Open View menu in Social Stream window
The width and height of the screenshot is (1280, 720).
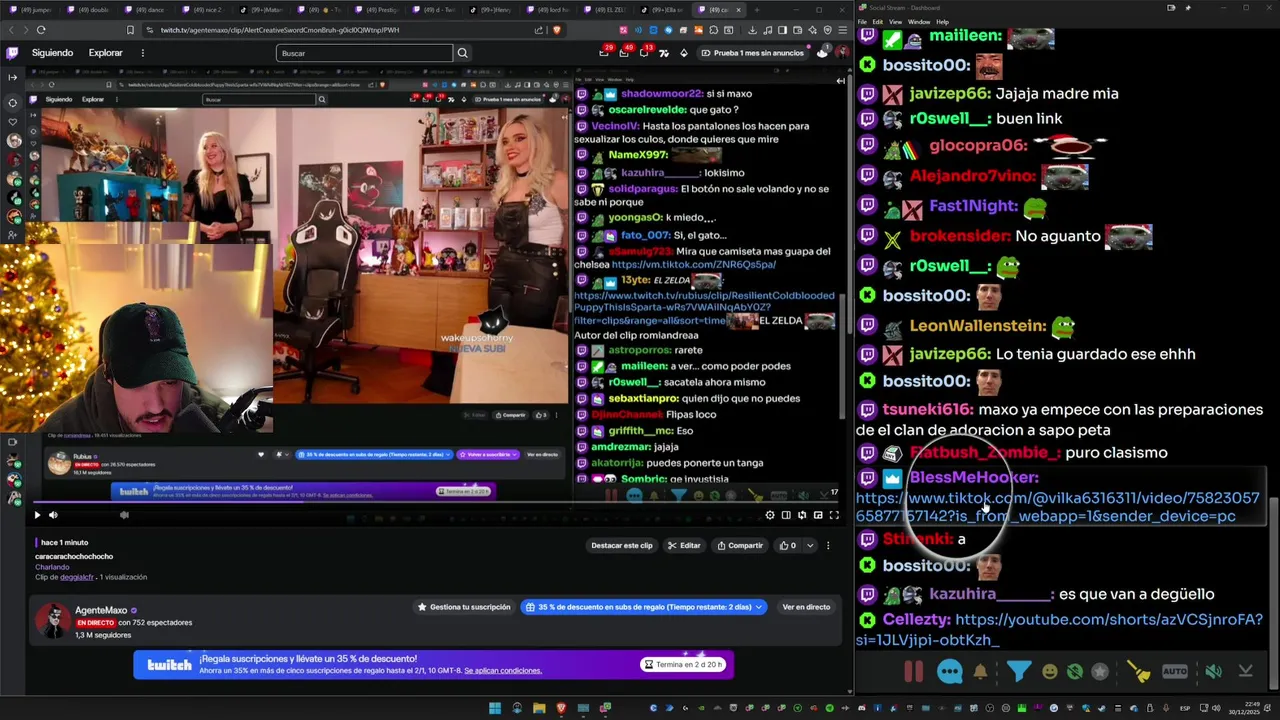pos(895,21)
